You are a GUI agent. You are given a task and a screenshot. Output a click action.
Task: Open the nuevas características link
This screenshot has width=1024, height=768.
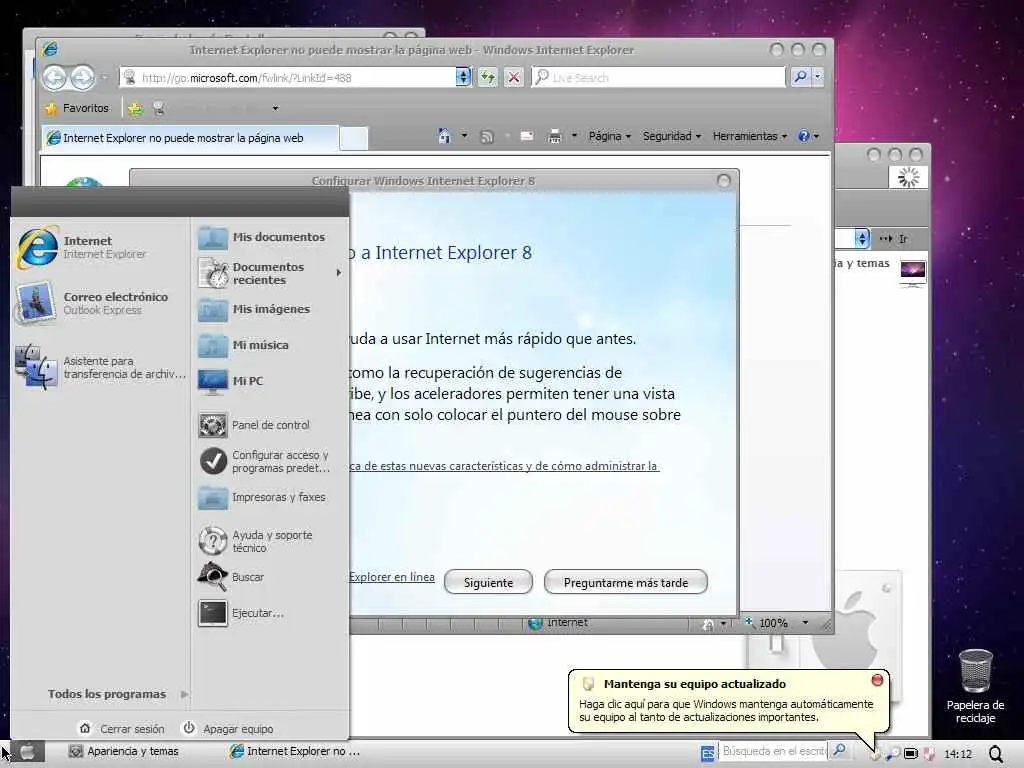point(504,466)
